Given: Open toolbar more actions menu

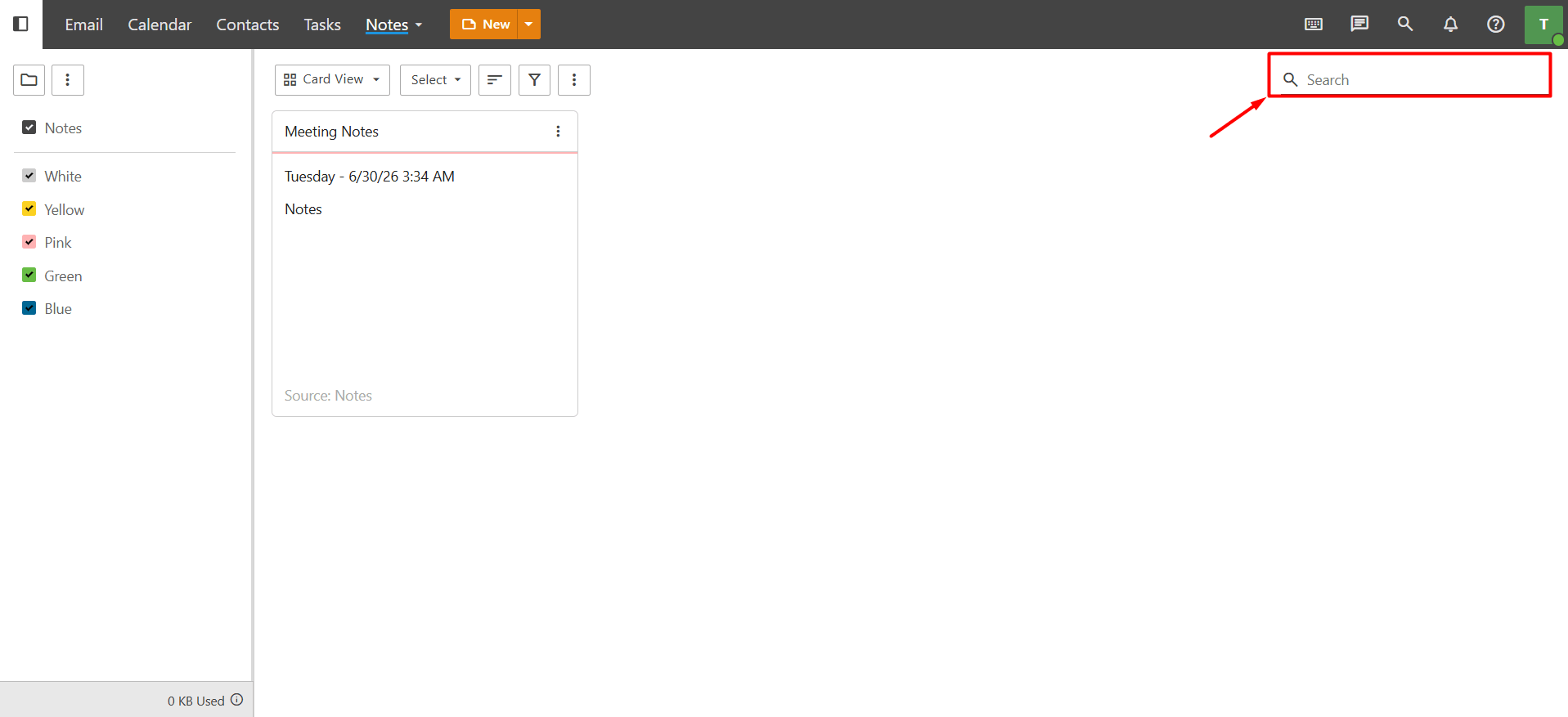Looking at the screenshot, I should tap(574, 80).
